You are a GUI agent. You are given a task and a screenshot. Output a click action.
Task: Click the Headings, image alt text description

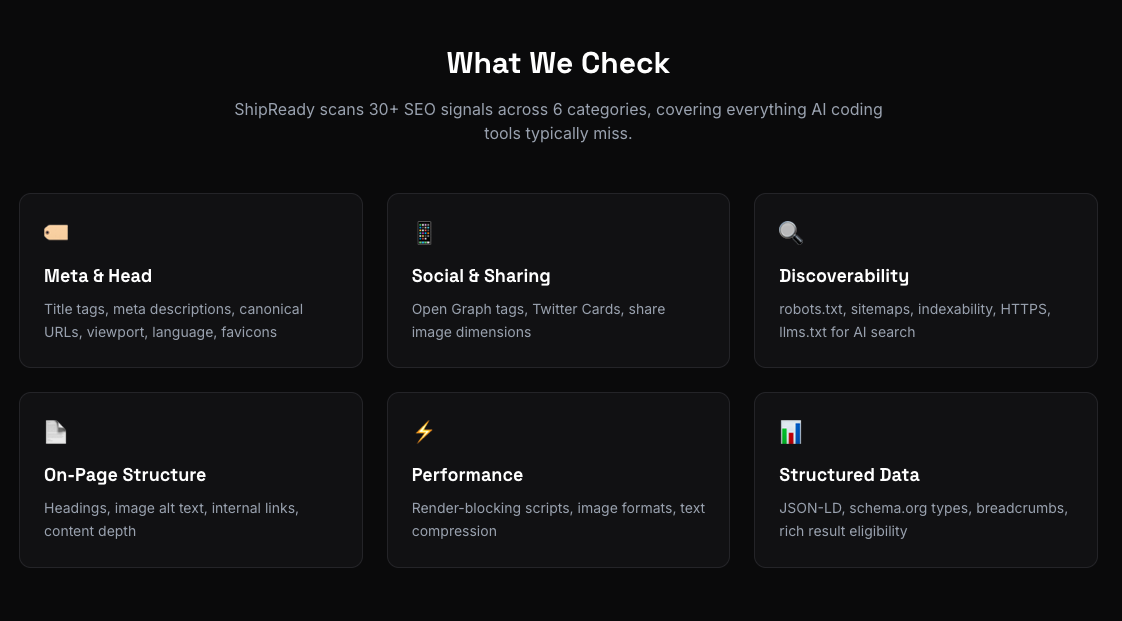pos(171,519)
